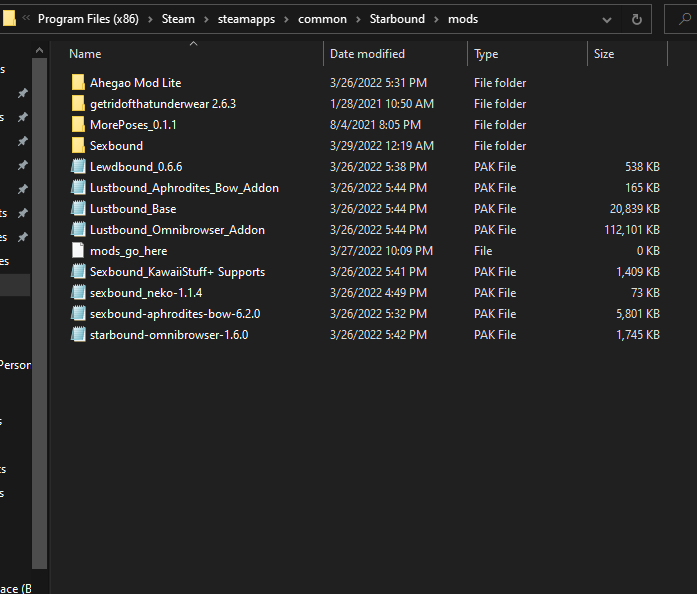Click the 3/27/2022 10:09 PM date cell
Viewport: 697px width, 594px height.
point(381,250)
